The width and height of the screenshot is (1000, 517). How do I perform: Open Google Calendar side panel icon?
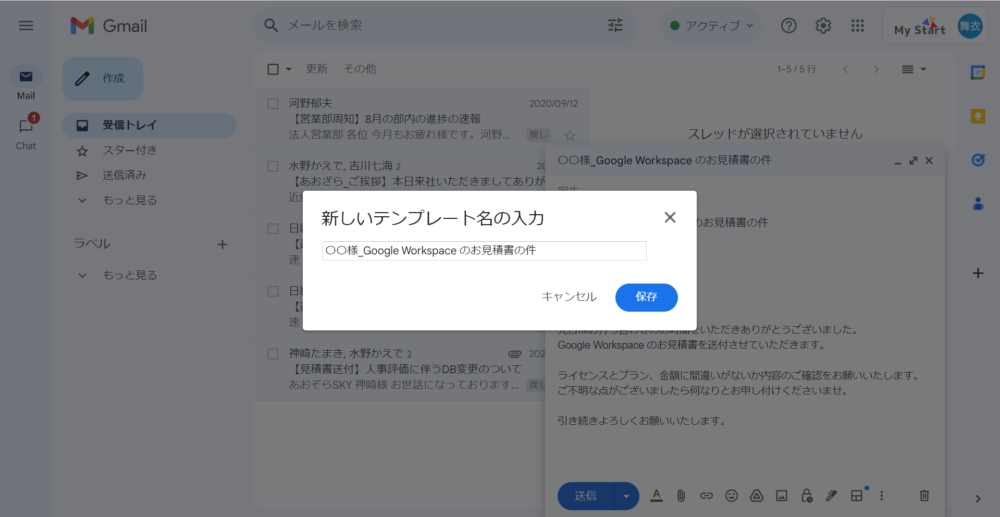pos(978,73)
